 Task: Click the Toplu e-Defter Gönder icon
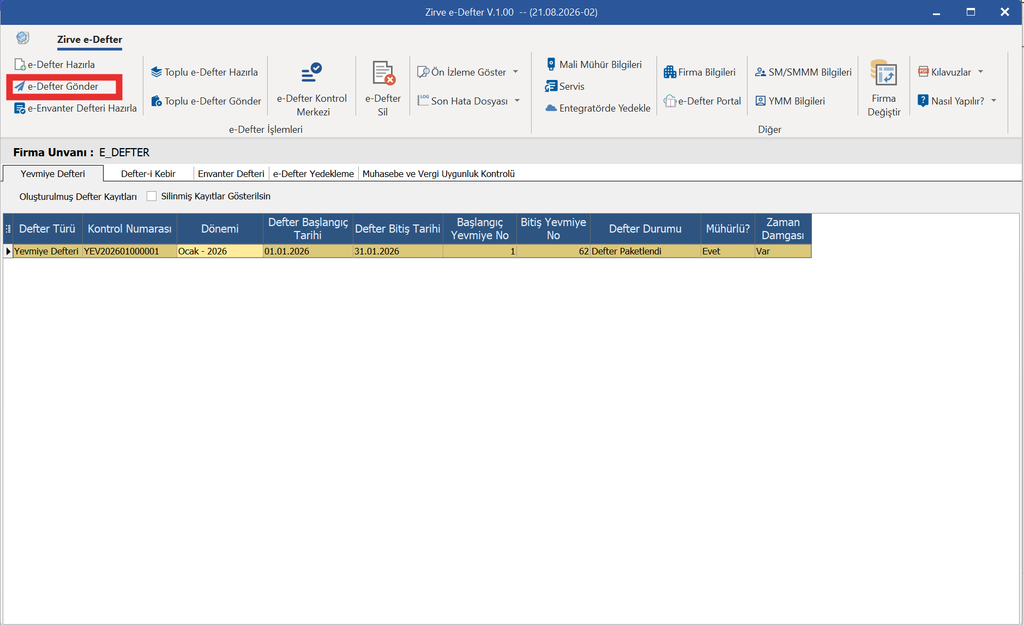point(156,101)
